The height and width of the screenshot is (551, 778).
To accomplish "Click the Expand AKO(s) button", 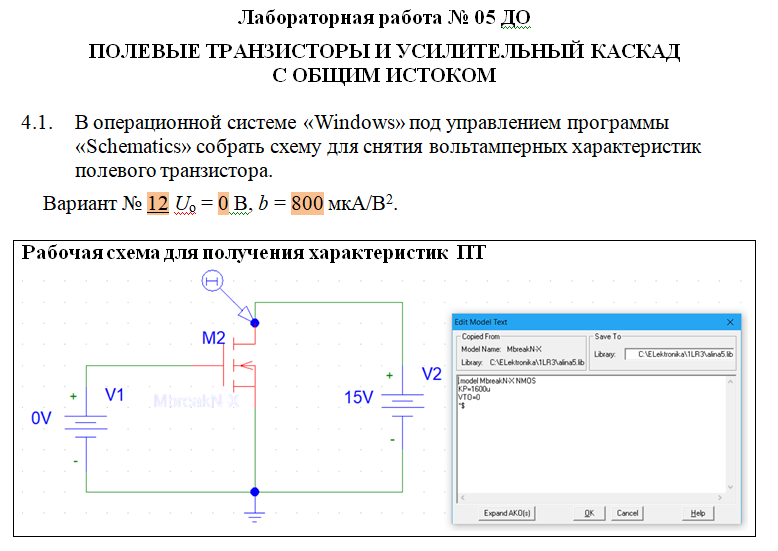I will tap(507, 513).
